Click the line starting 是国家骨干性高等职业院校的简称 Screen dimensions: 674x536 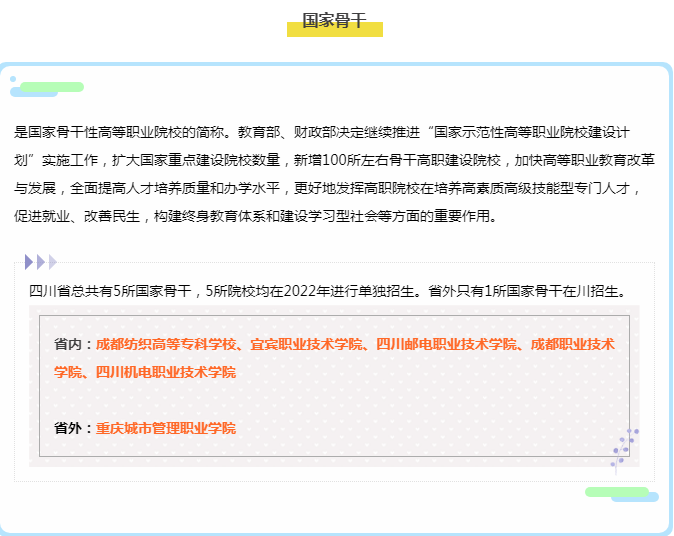click(x=322, y=132)
